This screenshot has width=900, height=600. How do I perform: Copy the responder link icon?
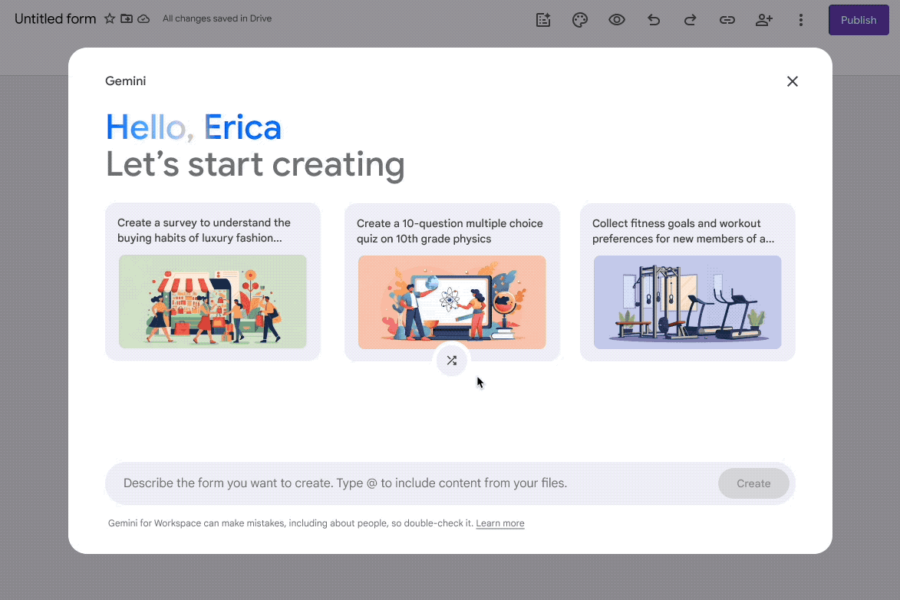coord(727,19)
